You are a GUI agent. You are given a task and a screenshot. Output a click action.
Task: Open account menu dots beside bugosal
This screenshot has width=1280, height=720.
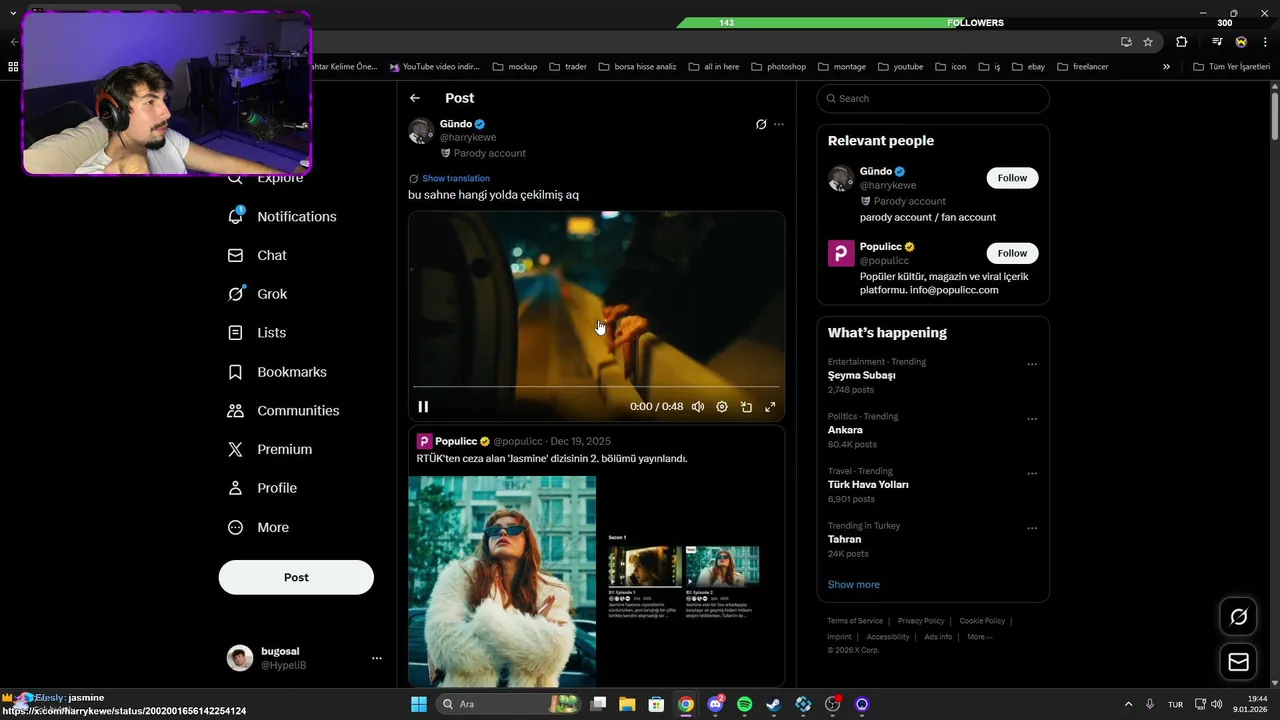tap(377, 658)
